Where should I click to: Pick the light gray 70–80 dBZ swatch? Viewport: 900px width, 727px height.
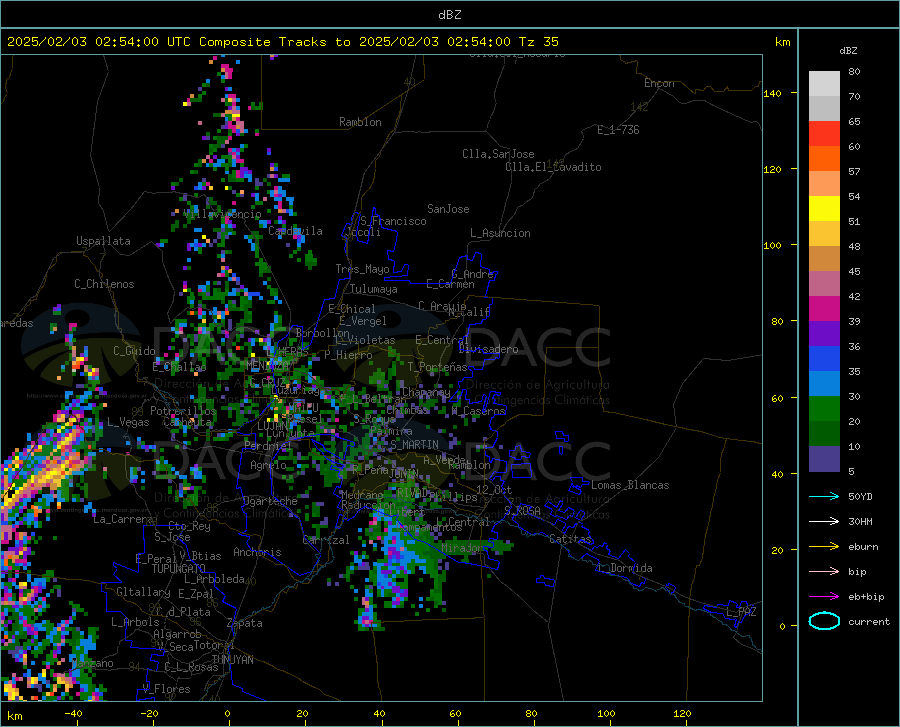pyautogui.click(x=824, y=84)
